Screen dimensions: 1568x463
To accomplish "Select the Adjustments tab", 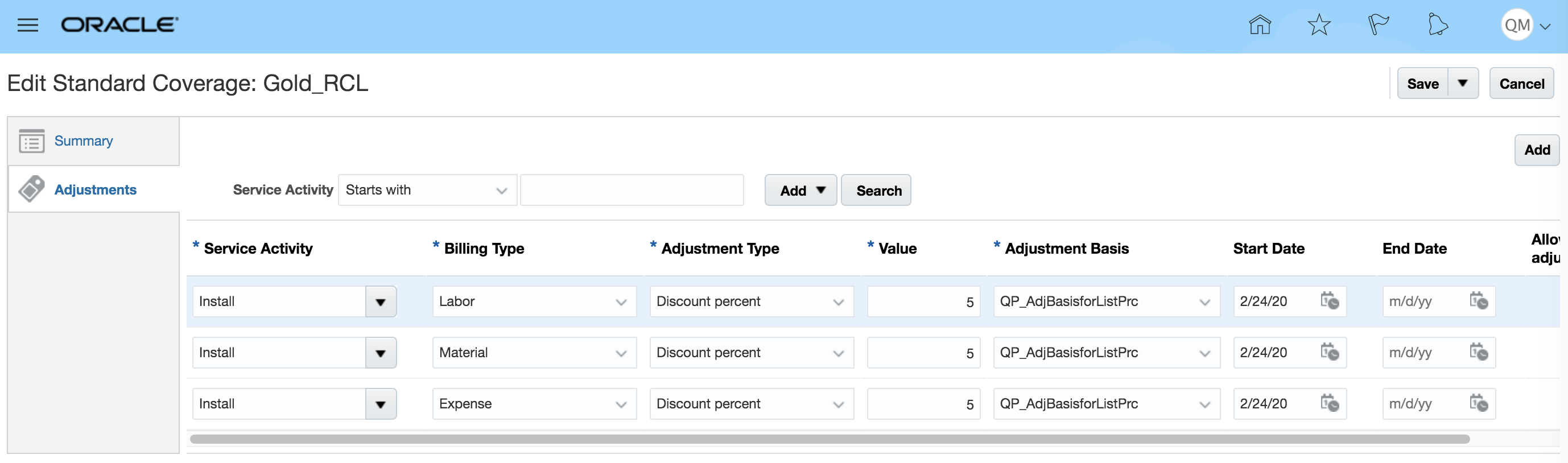I will click(95, 190).
